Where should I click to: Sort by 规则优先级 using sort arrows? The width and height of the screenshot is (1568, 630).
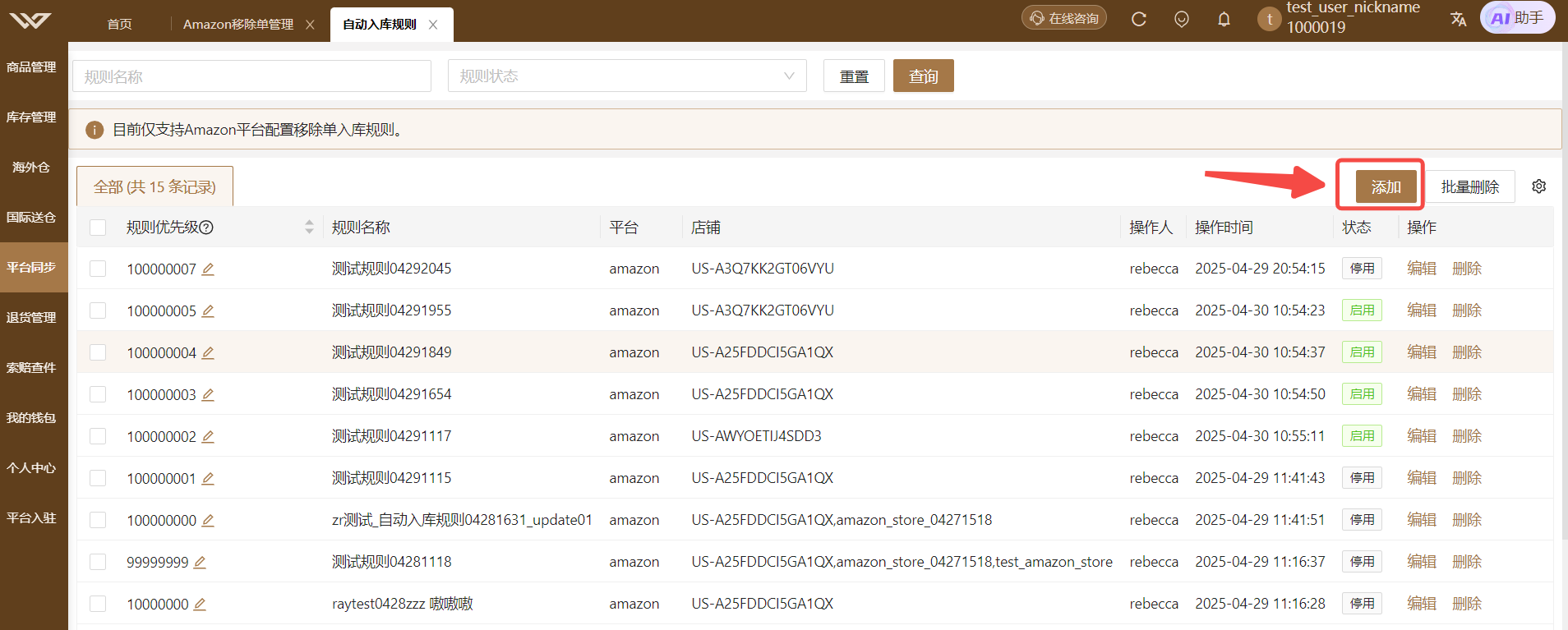(309, 227)
